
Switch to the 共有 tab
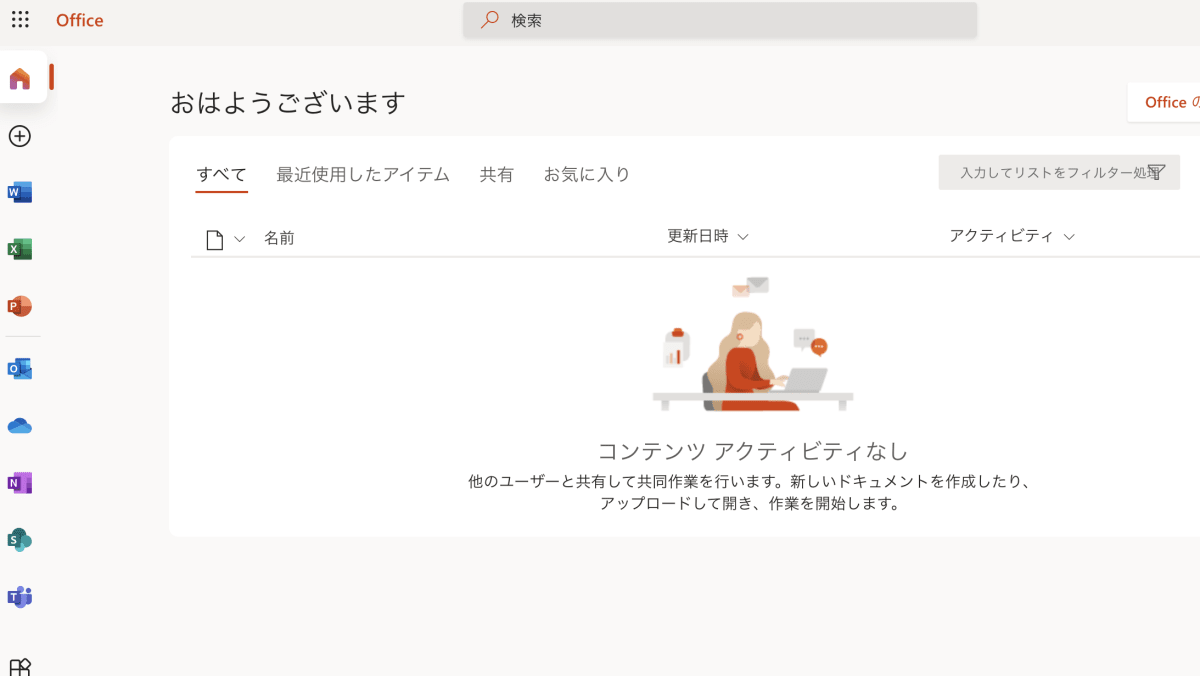496,174
